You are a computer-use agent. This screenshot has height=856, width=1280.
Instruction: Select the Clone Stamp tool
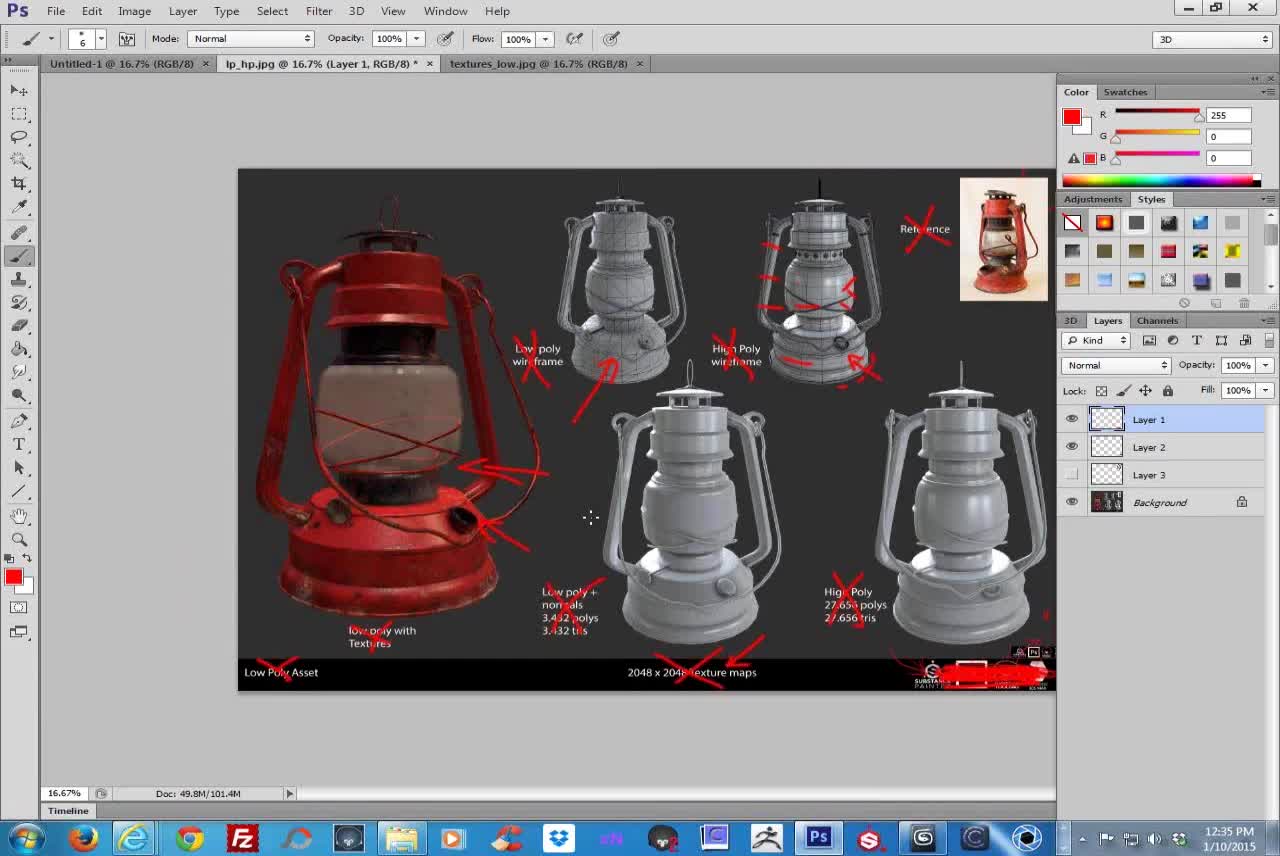[x=19, y=279]
